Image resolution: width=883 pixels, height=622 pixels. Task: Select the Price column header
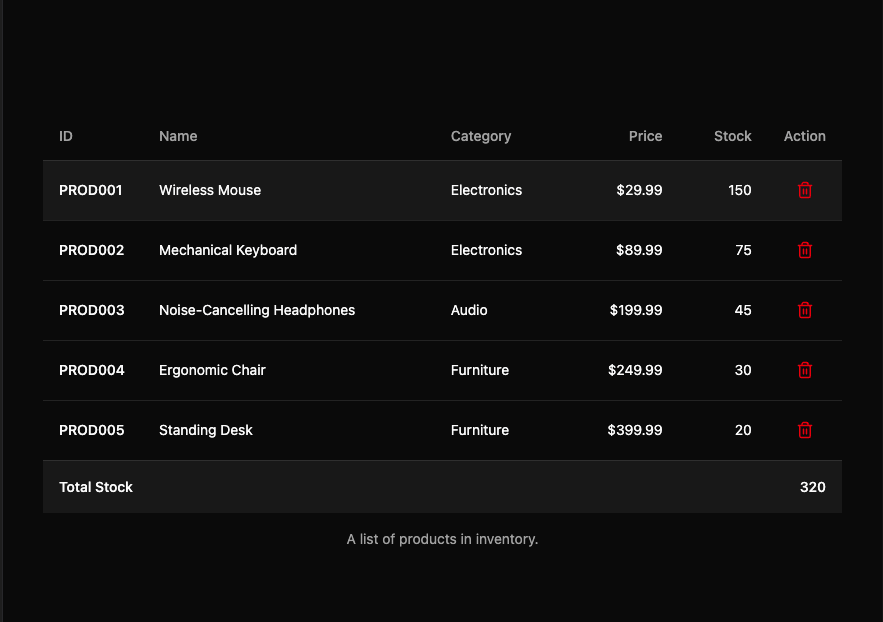pyautogui.click(x=645, y=136)
